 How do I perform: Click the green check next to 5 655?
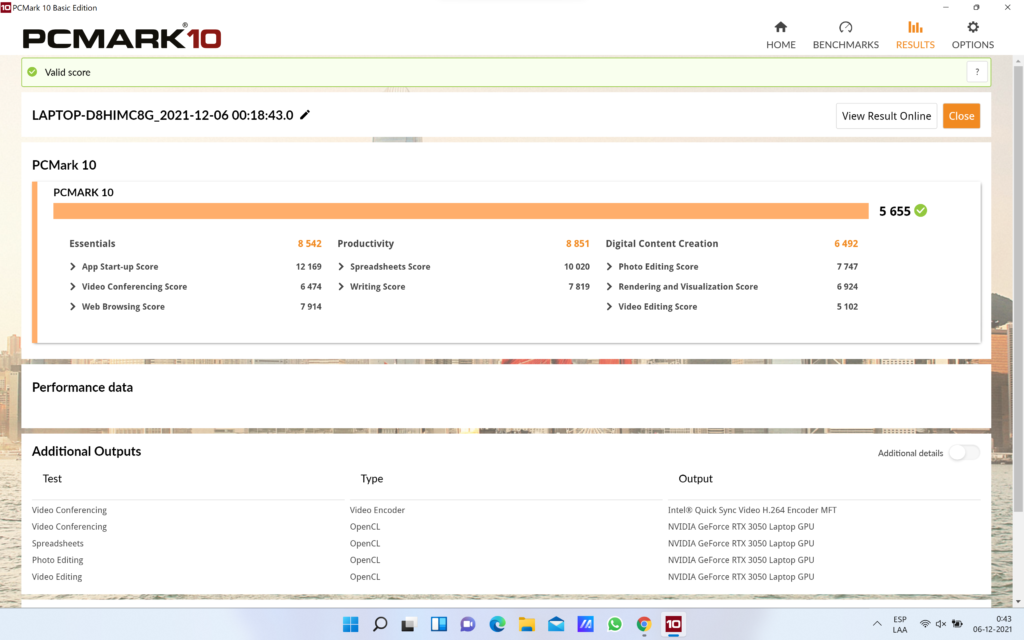[x=920, y=211]
